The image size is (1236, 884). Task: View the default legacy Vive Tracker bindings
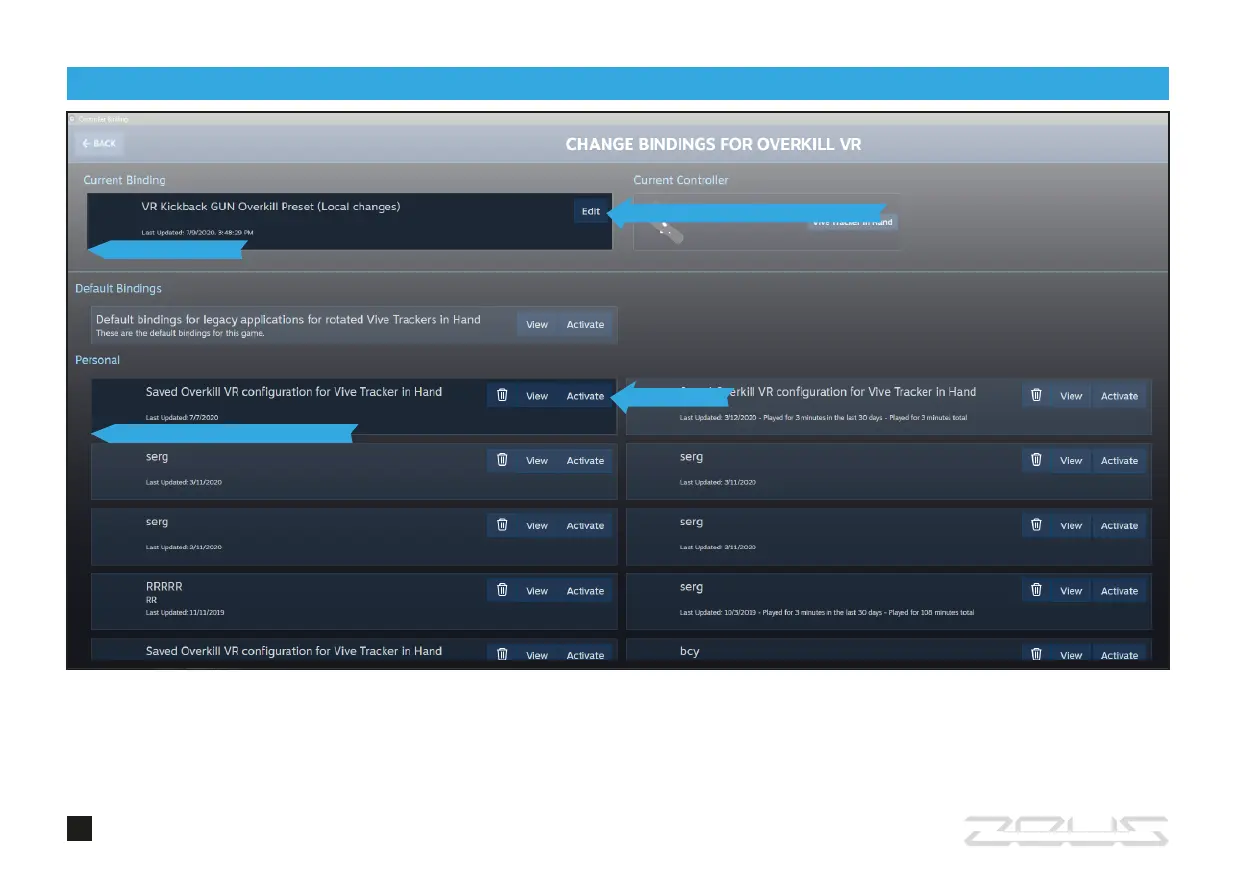click(537, 324)
